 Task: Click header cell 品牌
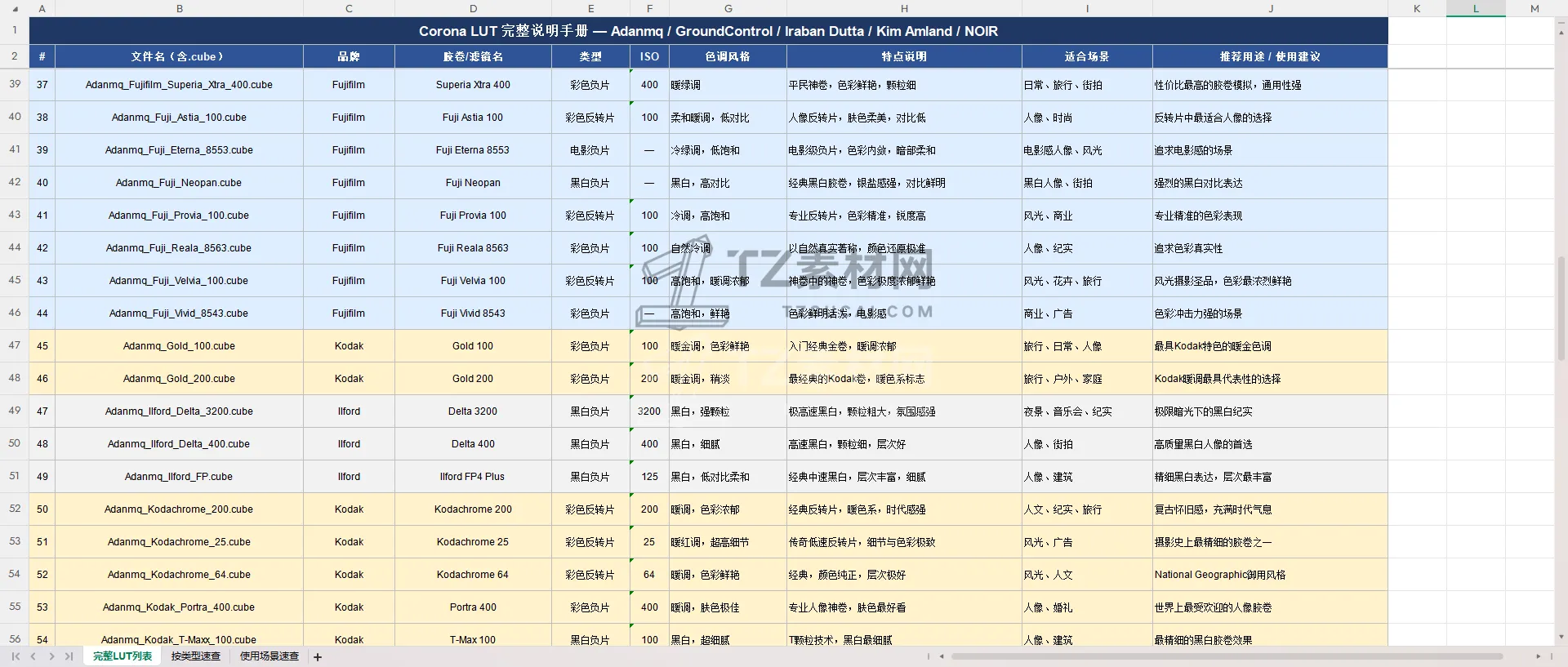tap(349, 56)
